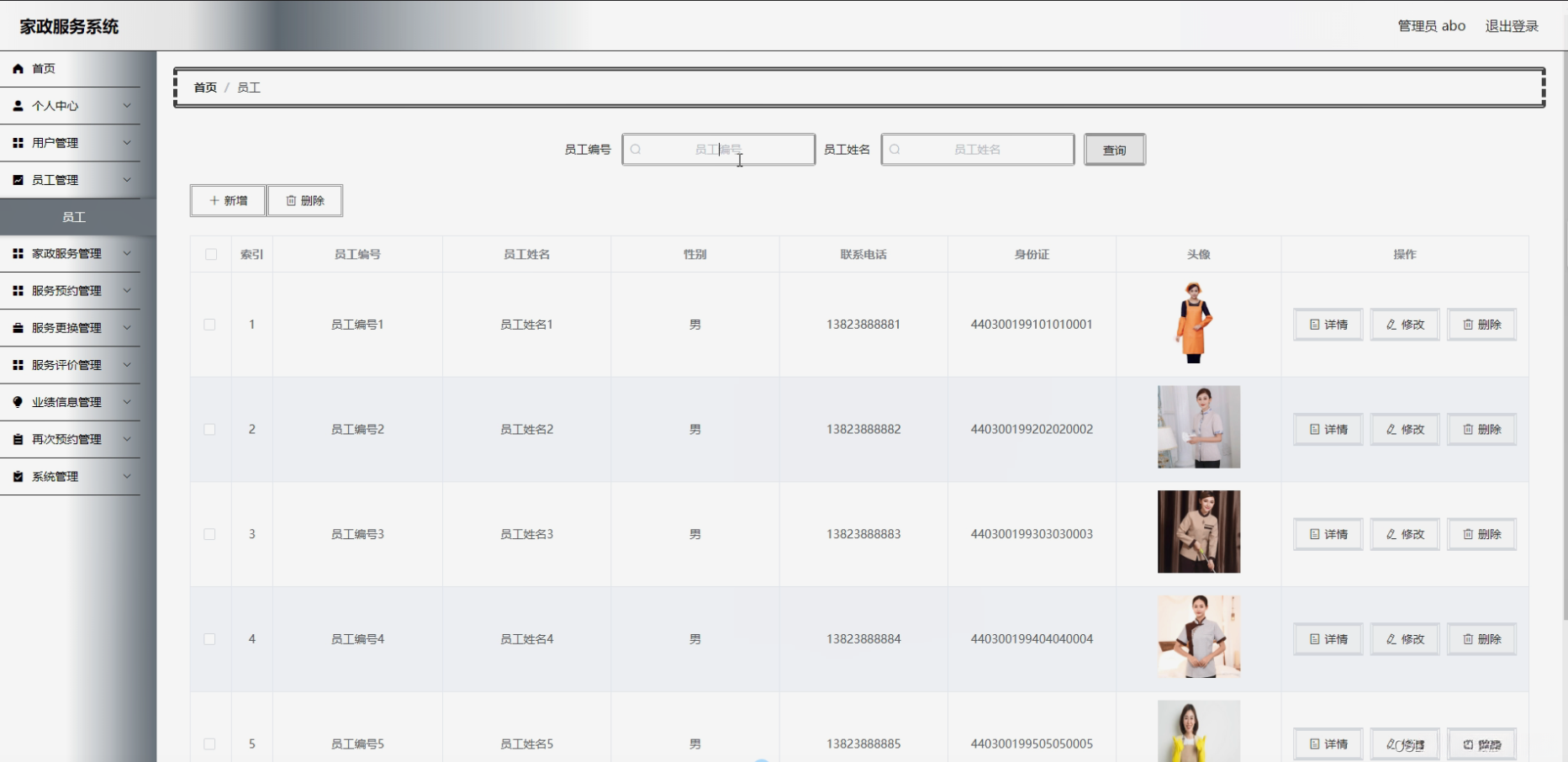This screenshot has height=762, width=1568.
Task: Check the checkbox for row 员工编号2
Action: 210,429
